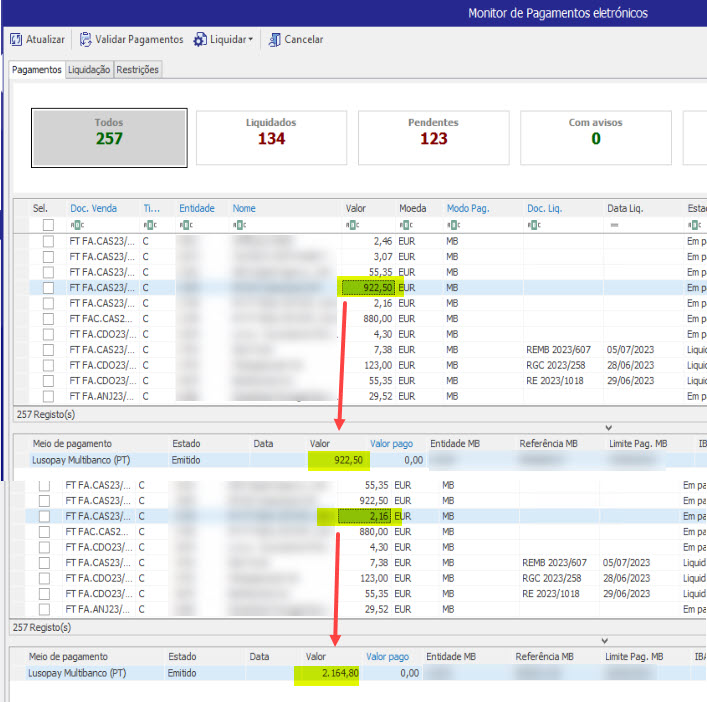Image resolution: width=707 pixels, height=702 pixels.
Task: Open the Restrições tab
Action: tap(137, 70)
